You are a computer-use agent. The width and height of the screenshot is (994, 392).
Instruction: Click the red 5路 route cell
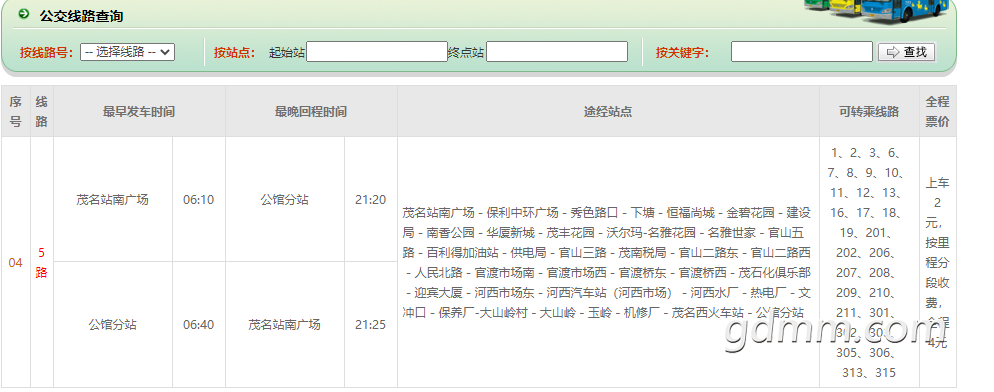[41, 263]
